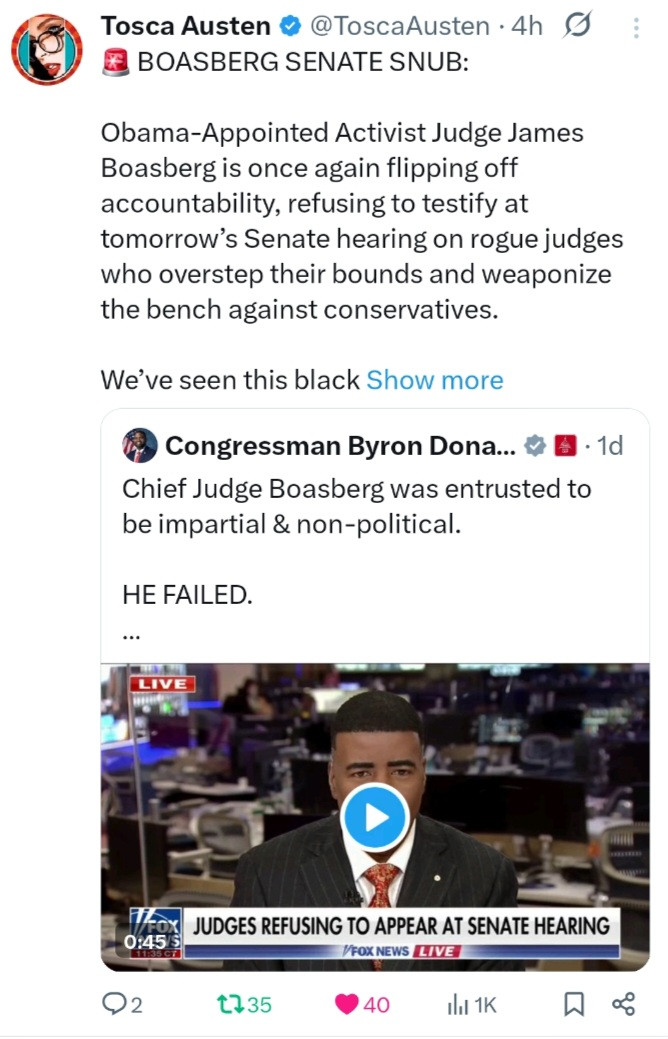Open the quoted Congressman Byron Donalds name
This screenshot has height=1039, width=668.
click(x=340, y=446)
